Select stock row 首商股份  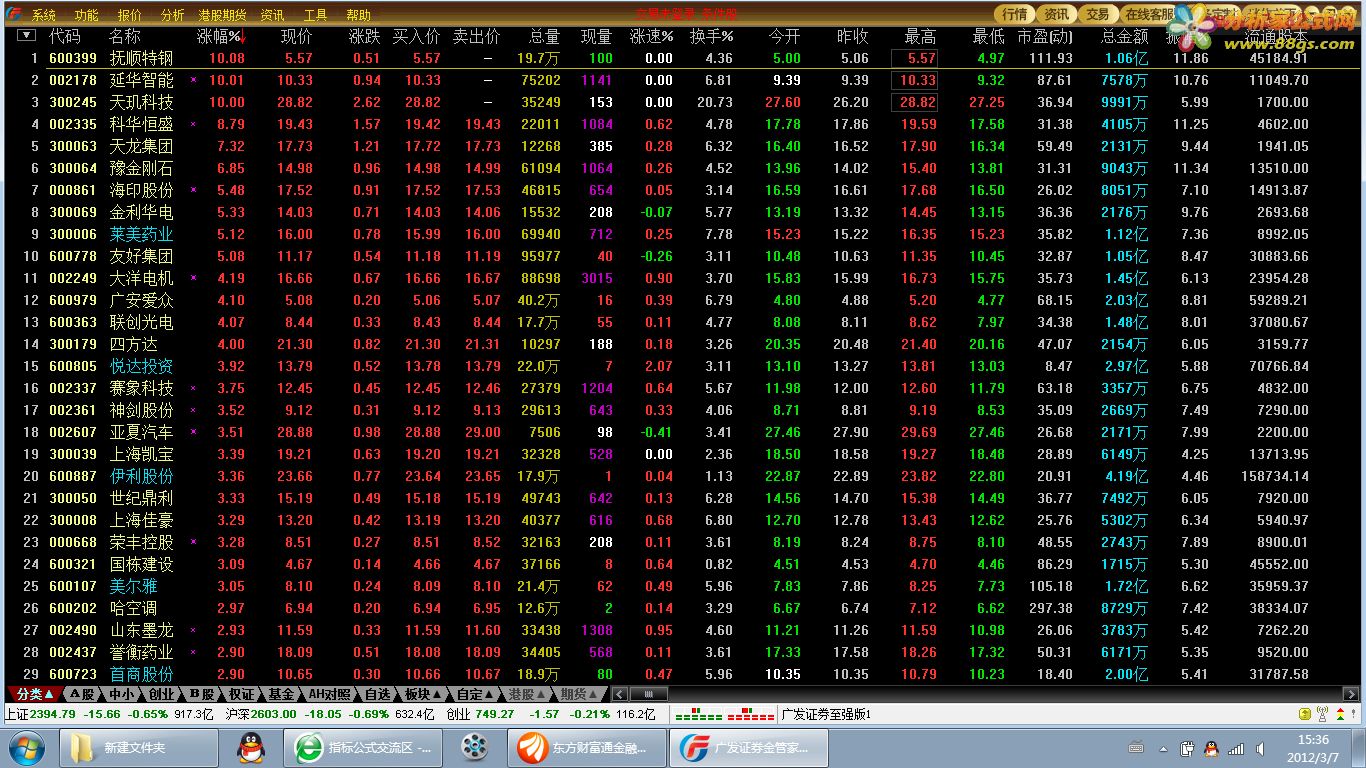click(683, 674)
